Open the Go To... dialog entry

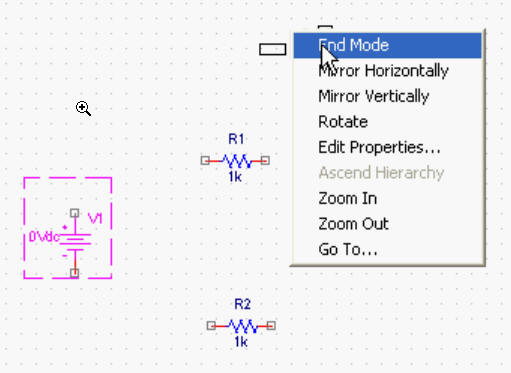click(x=387, y=249)
